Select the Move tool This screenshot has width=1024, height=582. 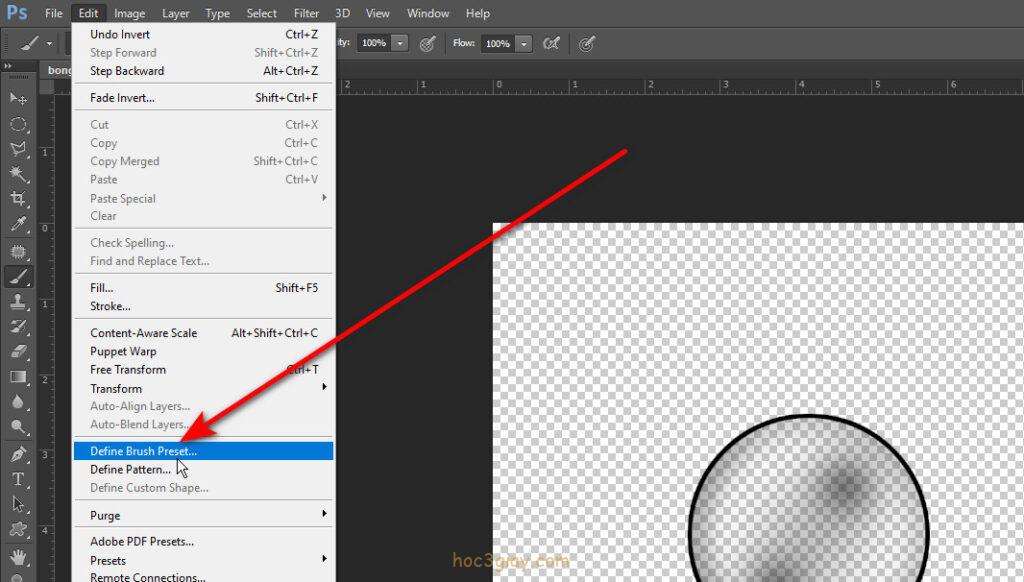18,98
